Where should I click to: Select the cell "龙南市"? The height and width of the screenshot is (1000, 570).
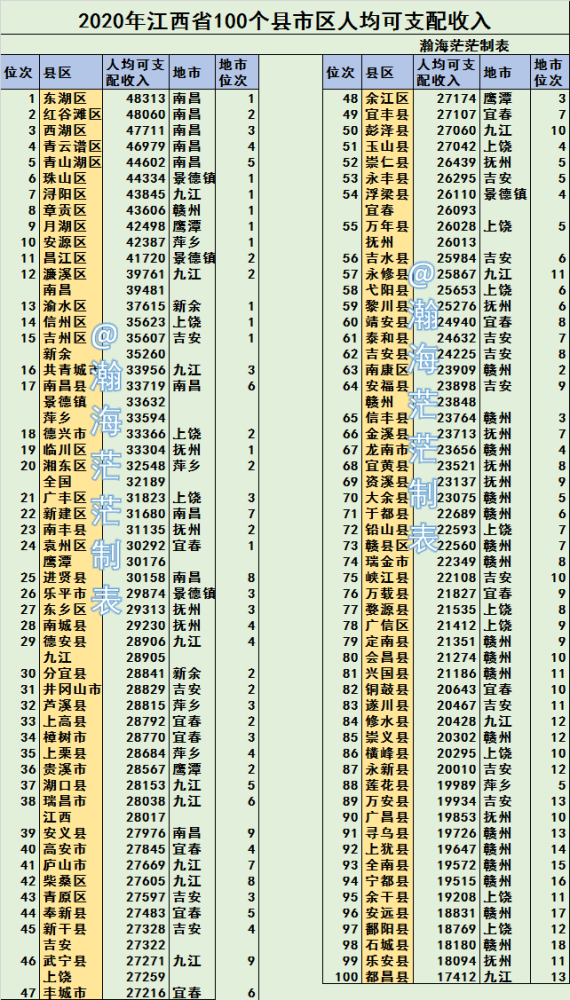pyautogui.click(x=386, y=450)
